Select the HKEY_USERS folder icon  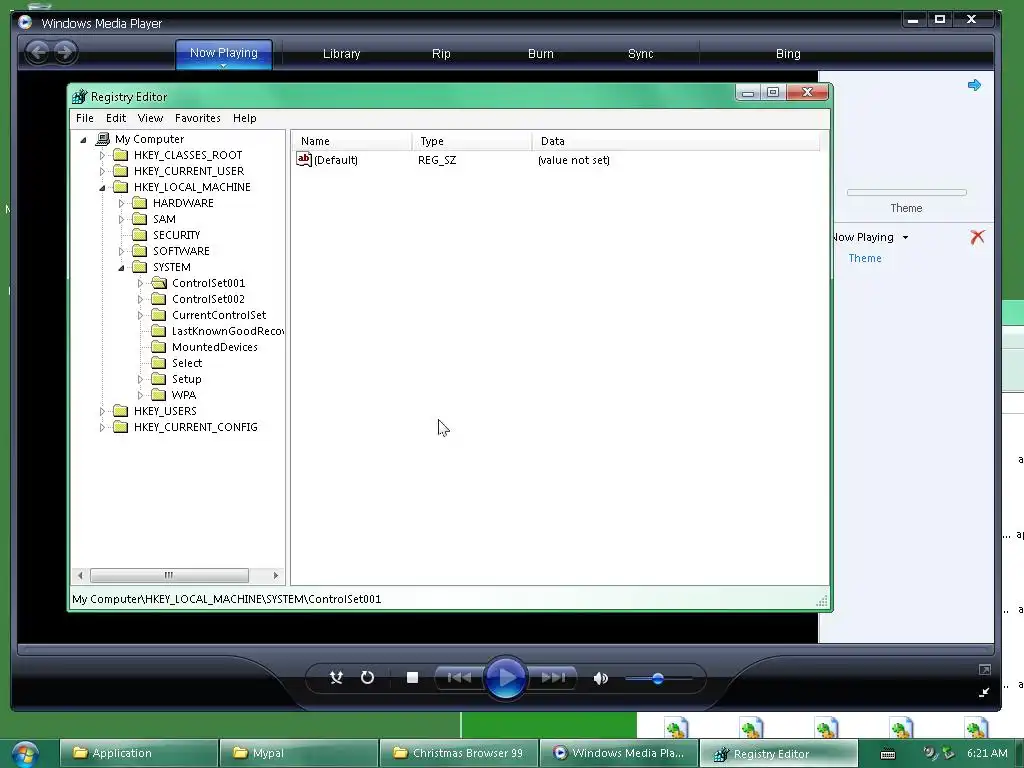pyautogui.click(x=120, y=411)
